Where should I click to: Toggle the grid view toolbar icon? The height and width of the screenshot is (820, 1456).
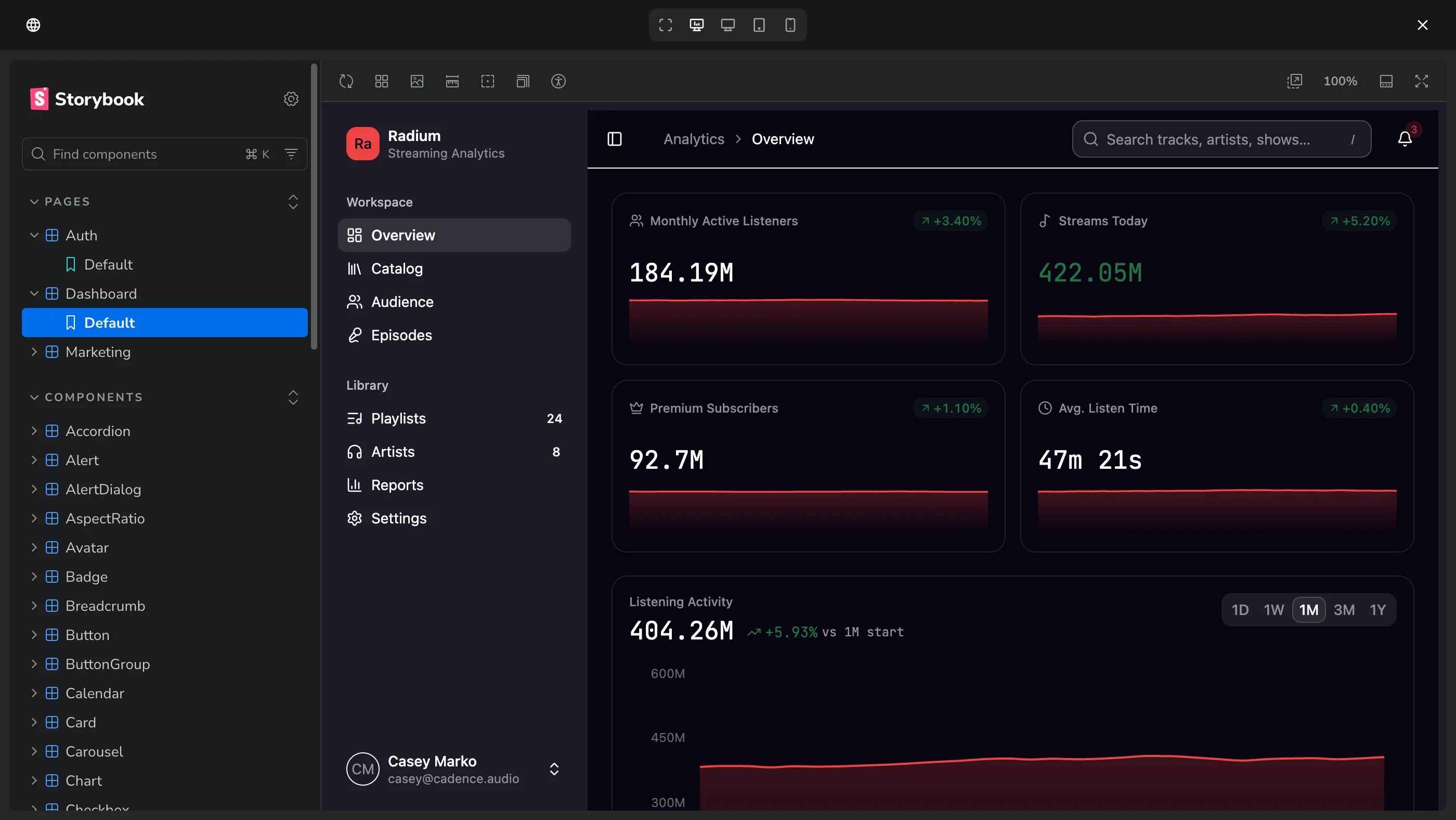[x=382, y=82]
